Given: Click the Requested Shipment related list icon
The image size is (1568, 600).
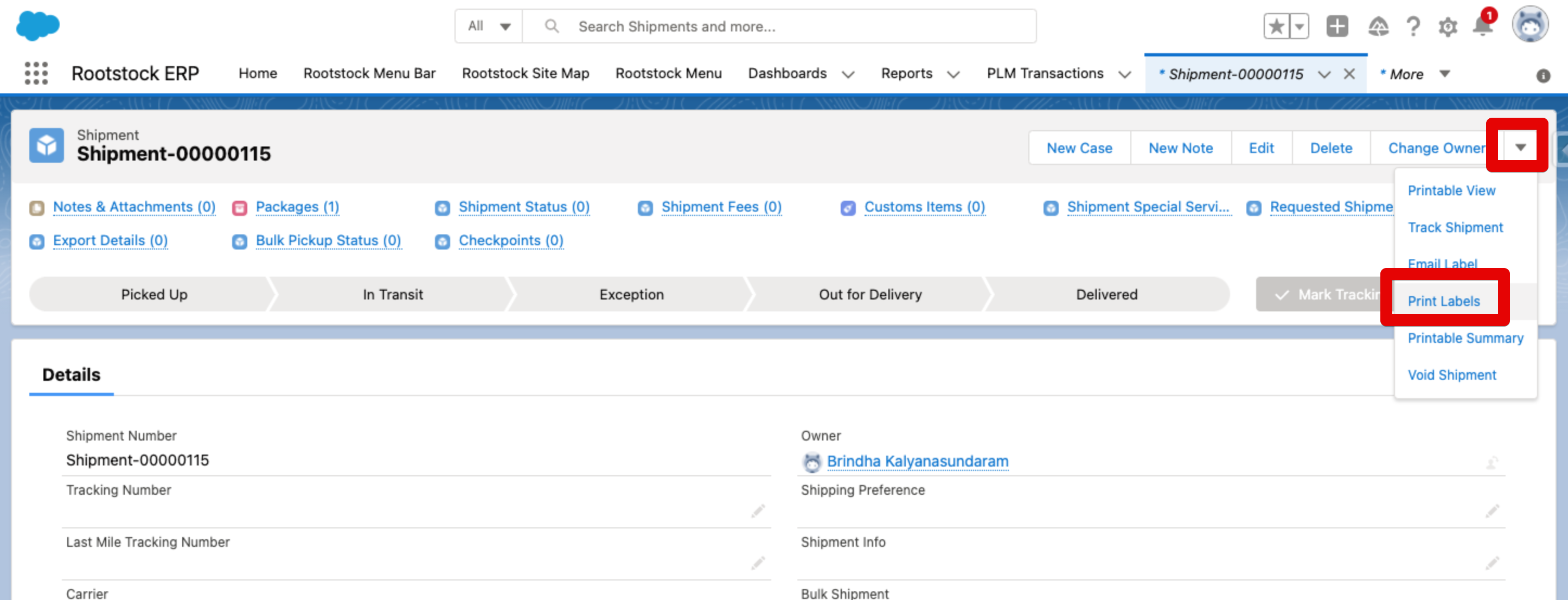Looking at the screenshot, I should (x=1254, y=208).
